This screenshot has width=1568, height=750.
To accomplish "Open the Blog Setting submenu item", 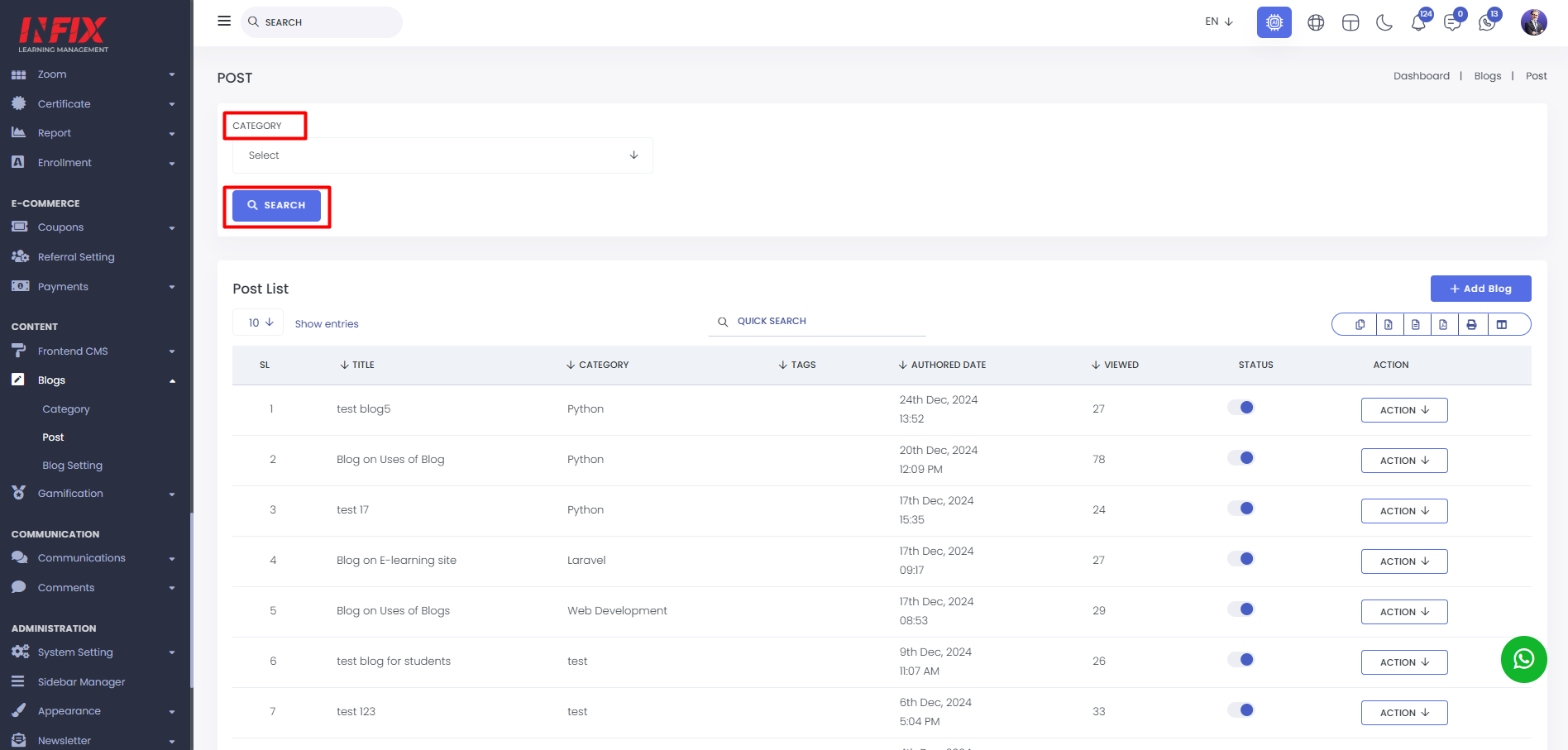I will pos(73,466).
